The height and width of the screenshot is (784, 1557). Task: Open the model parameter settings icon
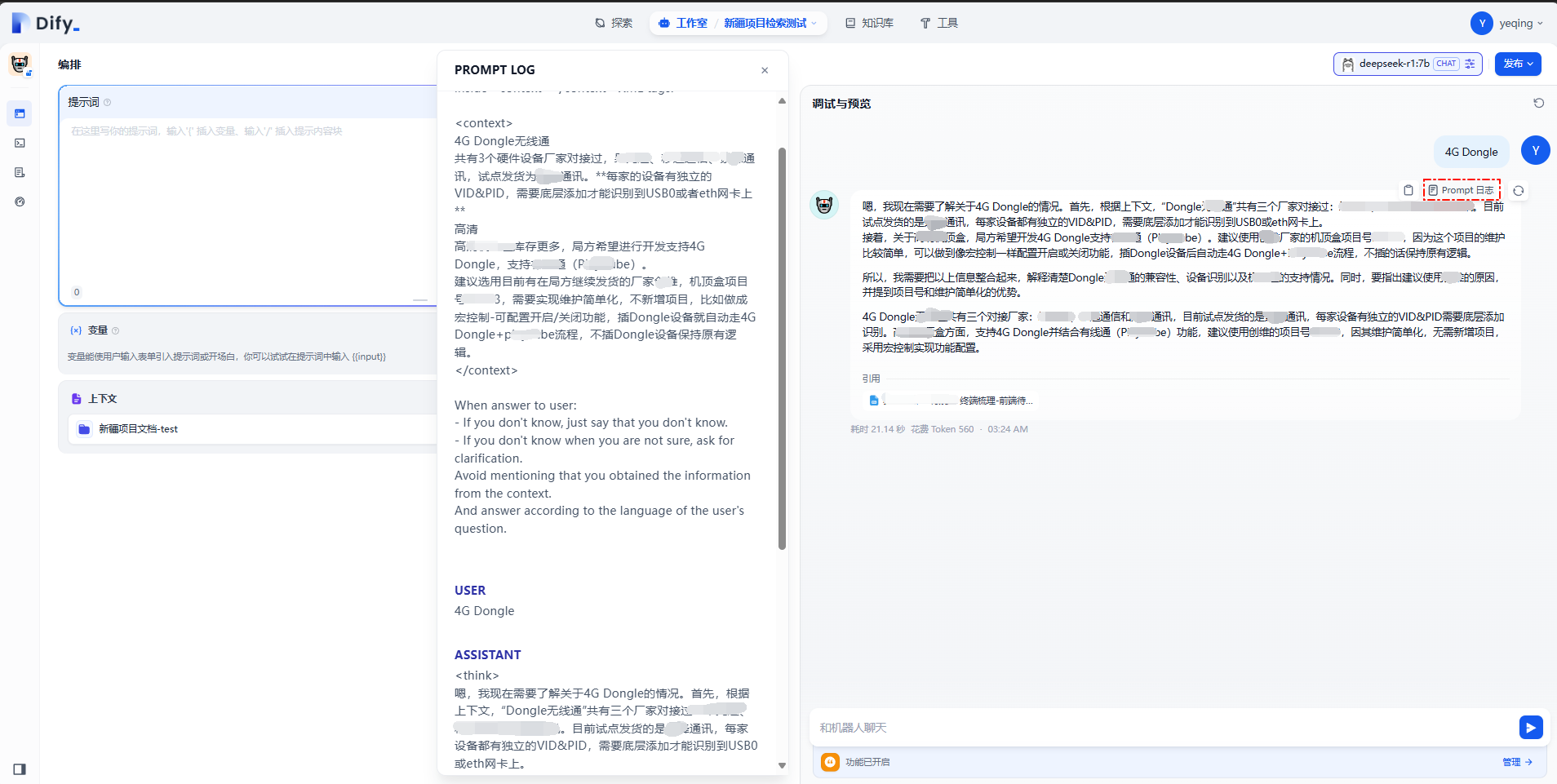[x=1470, y=64]
